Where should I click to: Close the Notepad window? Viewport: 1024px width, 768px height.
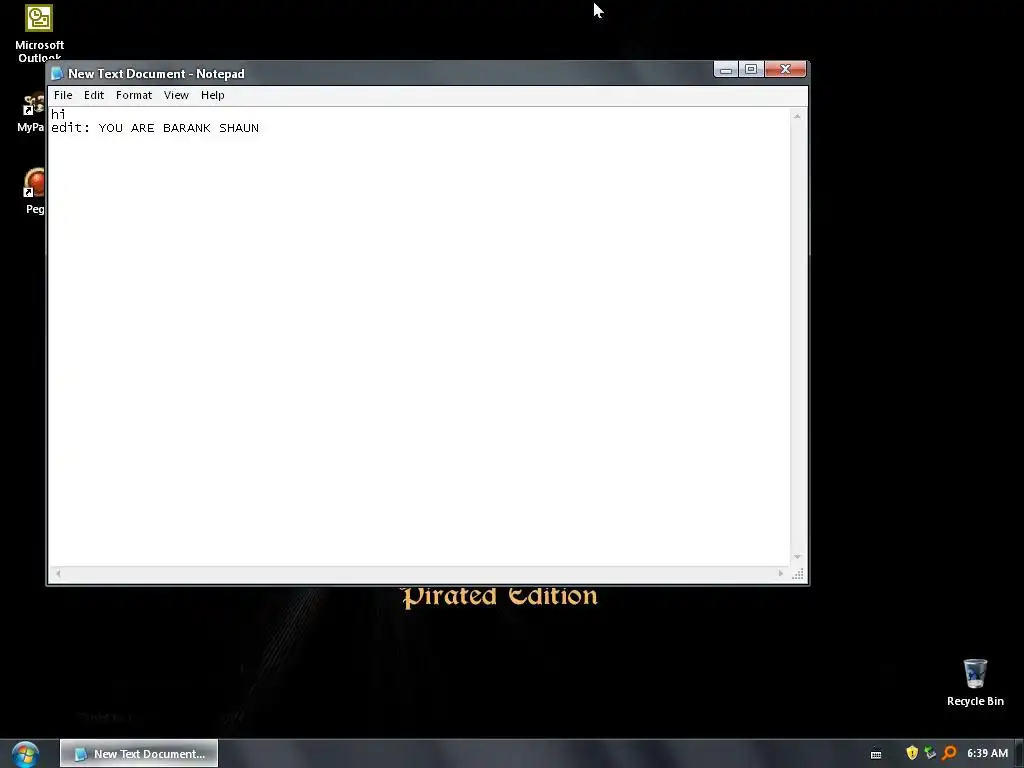tap(786, 69)
